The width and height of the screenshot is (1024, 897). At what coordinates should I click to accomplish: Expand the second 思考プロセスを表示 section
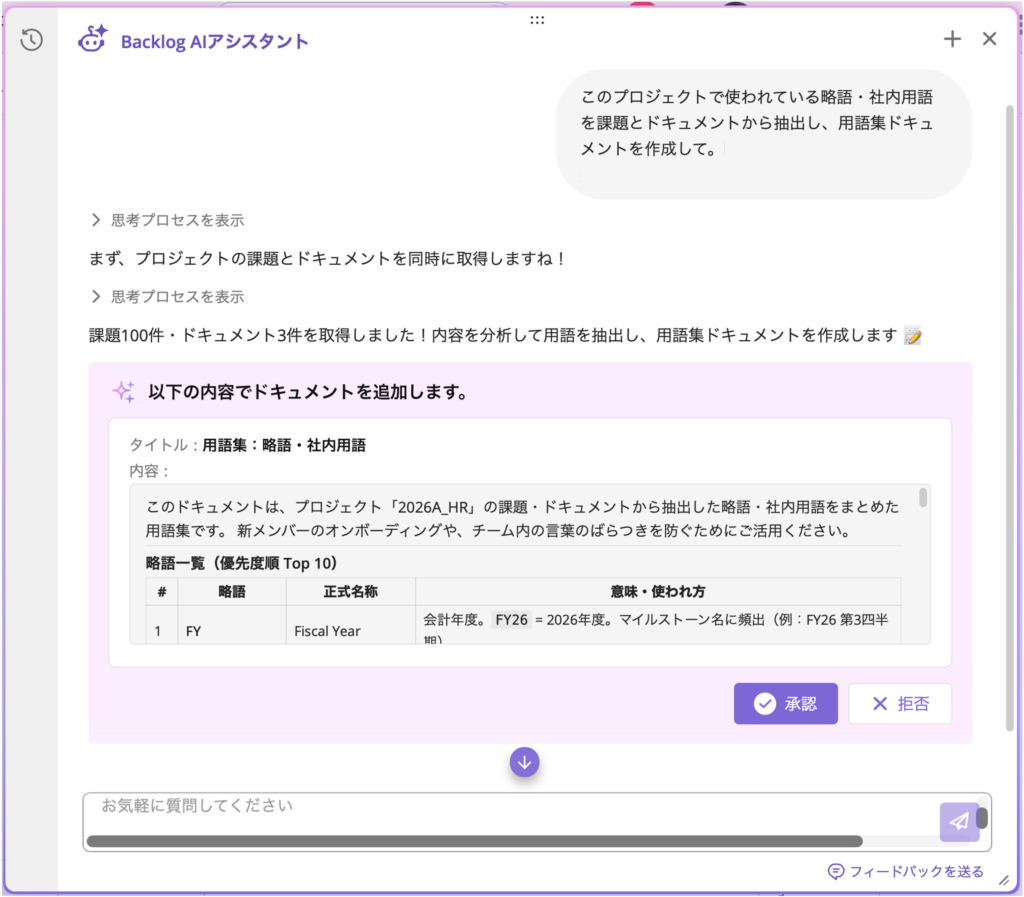pyautogui.click(x=168, y=296)
